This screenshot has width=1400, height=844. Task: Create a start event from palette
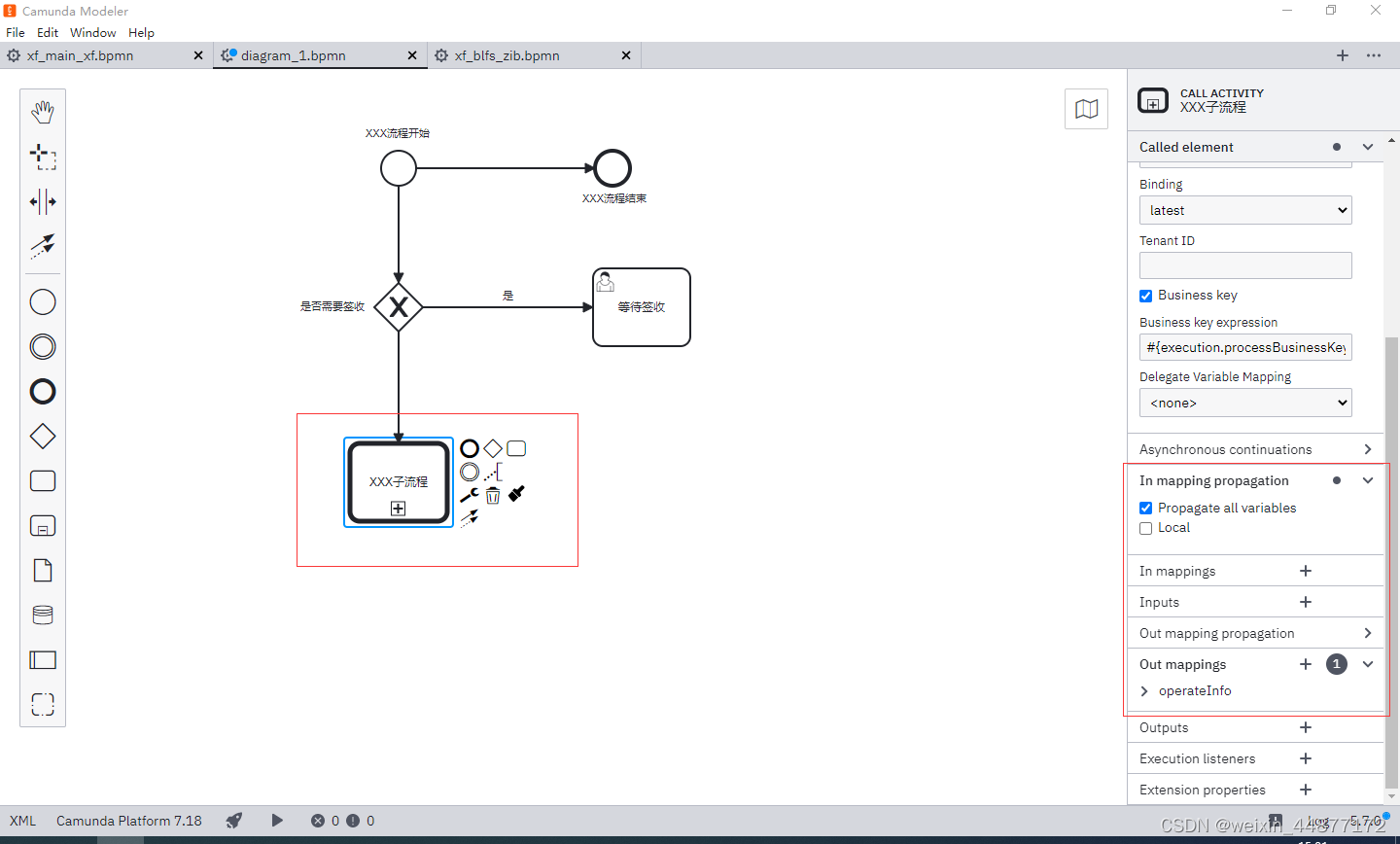[x=43, y=302]
